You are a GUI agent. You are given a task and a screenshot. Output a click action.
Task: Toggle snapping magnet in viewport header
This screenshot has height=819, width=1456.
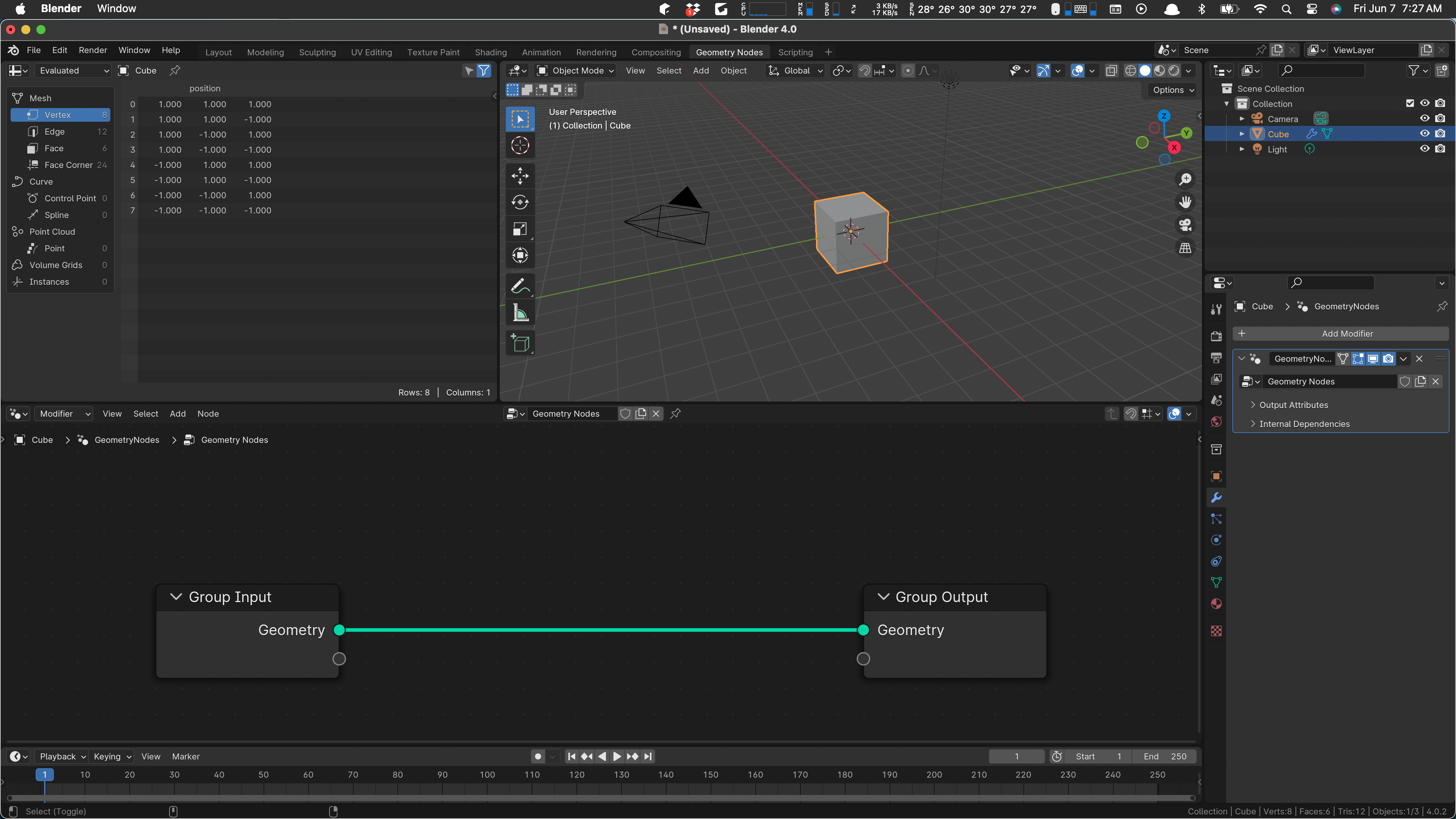coord(864,71)
